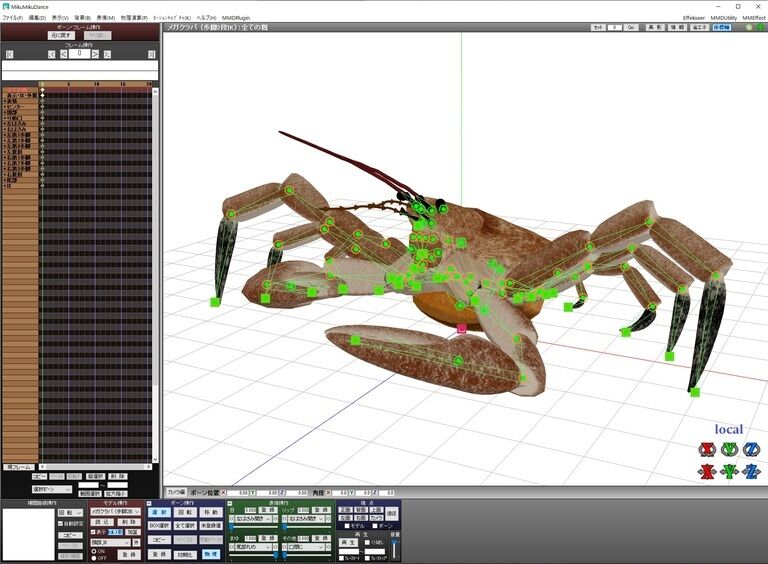Click the local coordinate mode label
The height and width of the screenshot is (564, 768).
pyautogui.click(x=729, y=429)
